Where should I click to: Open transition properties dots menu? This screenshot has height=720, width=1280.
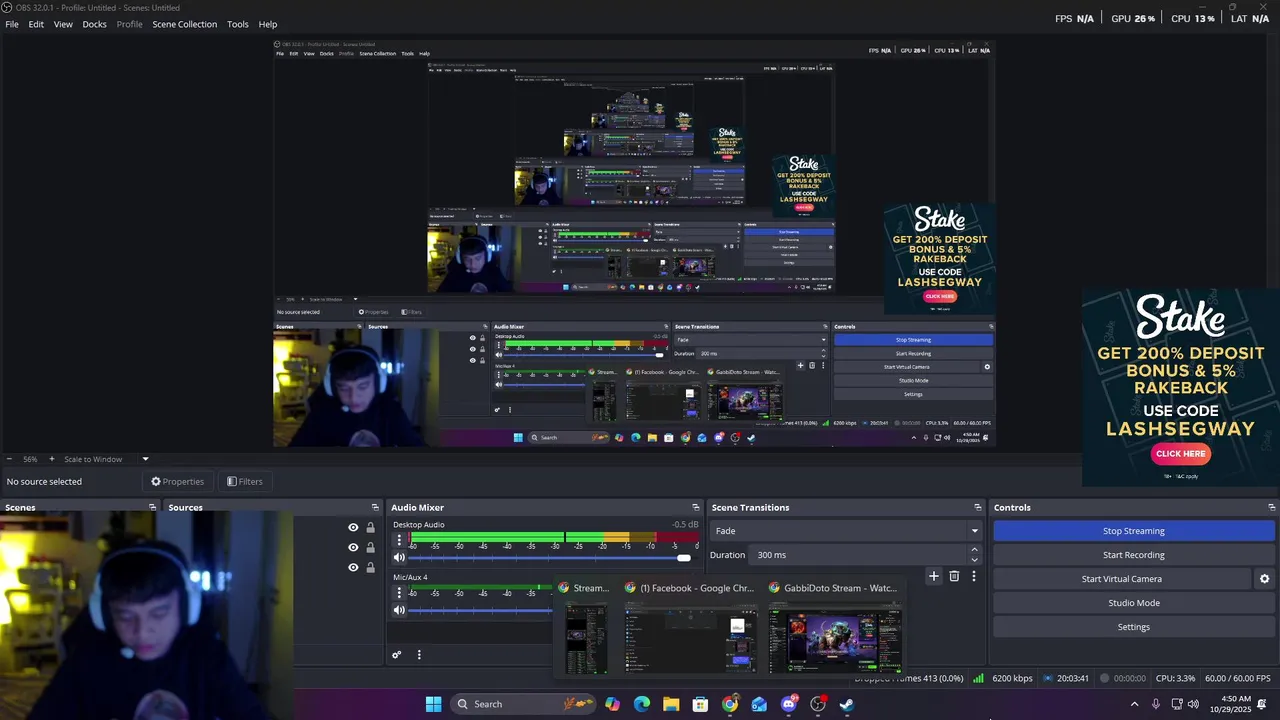pos(973,576)
